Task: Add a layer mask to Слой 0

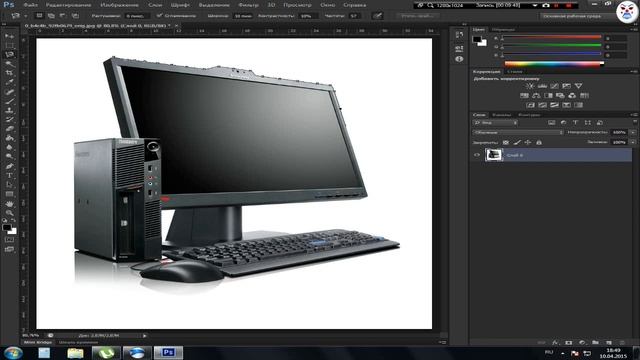Action: pyautogui.click(x=569, y=342)
